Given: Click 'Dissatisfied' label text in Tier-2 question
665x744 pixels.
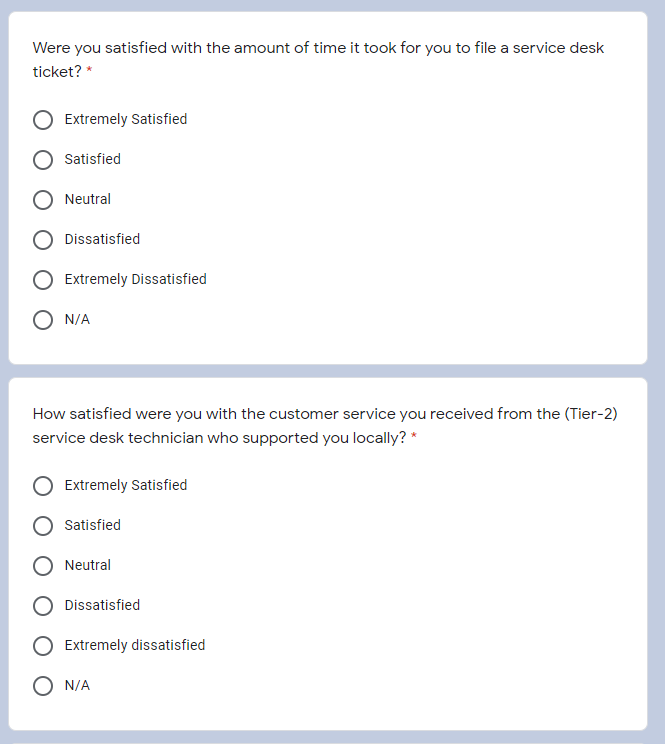Looking at the screenshot, I should pos(102,605).
